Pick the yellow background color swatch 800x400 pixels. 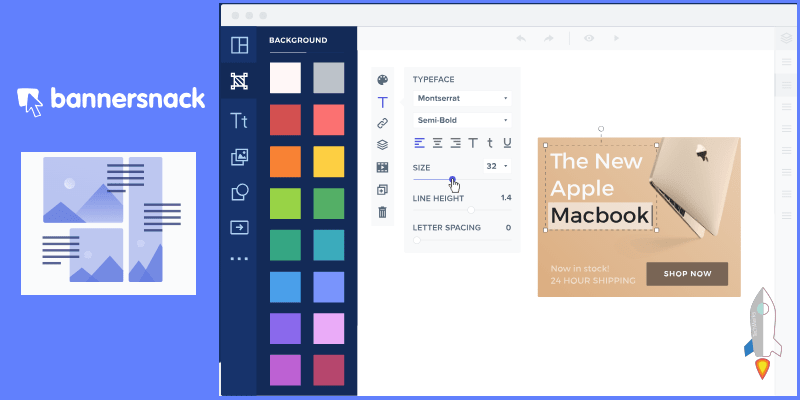(x=329, y=161)
